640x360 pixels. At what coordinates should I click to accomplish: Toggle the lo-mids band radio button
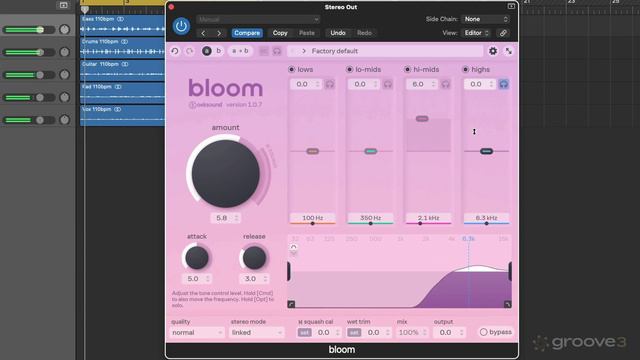pyautogui.click(x=349, y=69)
